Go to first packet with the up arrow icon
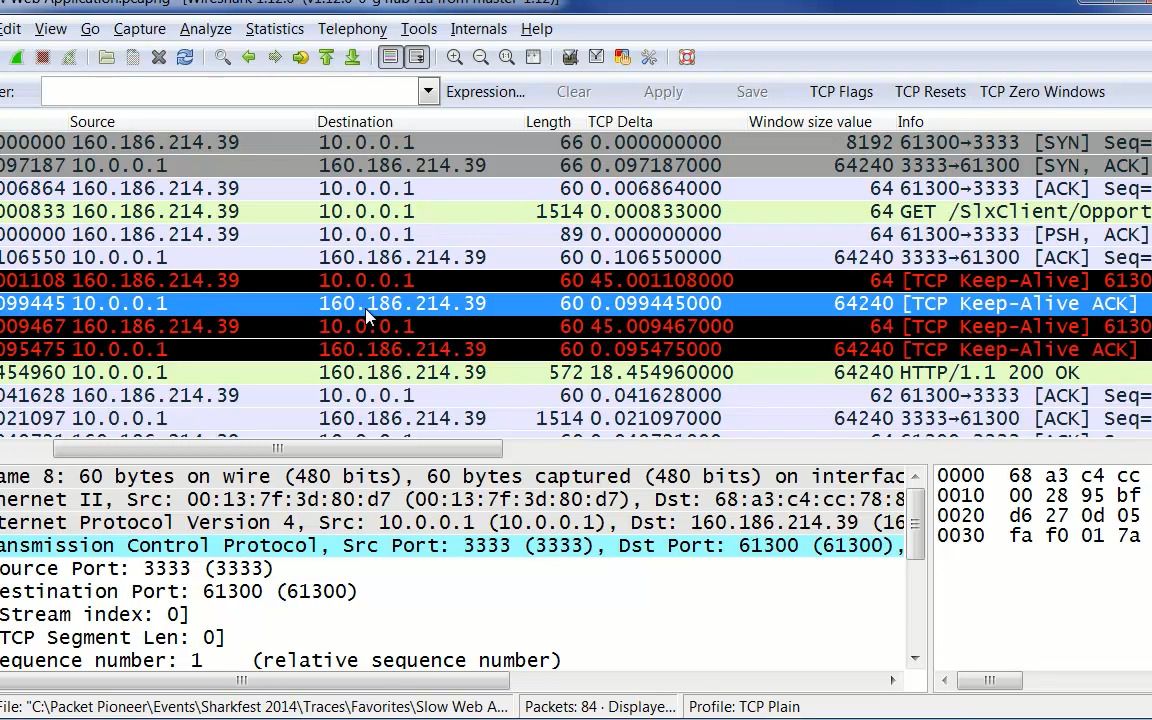The image size is (1152, 720). pos(326,57)
